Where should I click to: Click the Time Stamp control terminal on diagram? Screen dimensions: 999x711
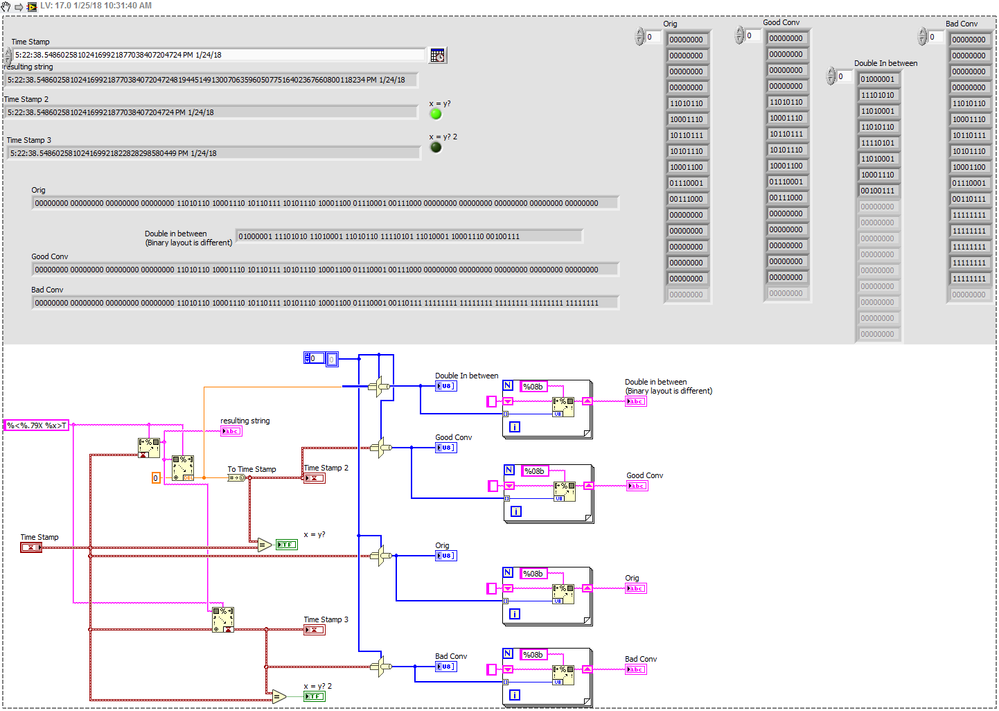coord(31,547)
